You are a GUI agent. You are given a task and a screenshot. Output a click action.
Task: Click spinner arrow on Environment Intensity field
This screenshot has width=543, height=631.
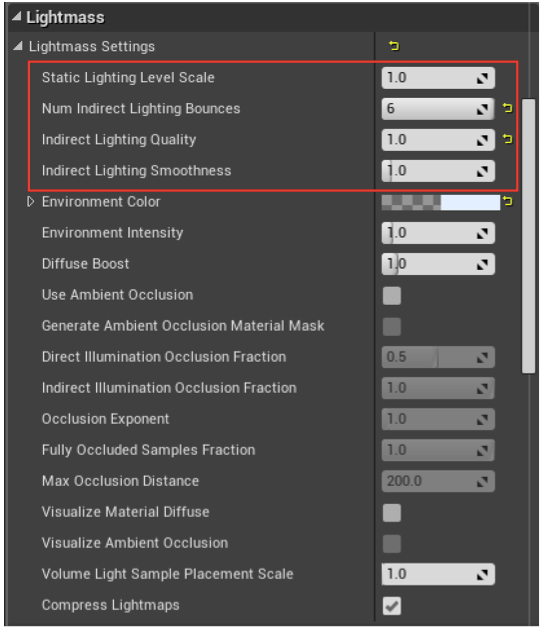[x=482, y=233]
